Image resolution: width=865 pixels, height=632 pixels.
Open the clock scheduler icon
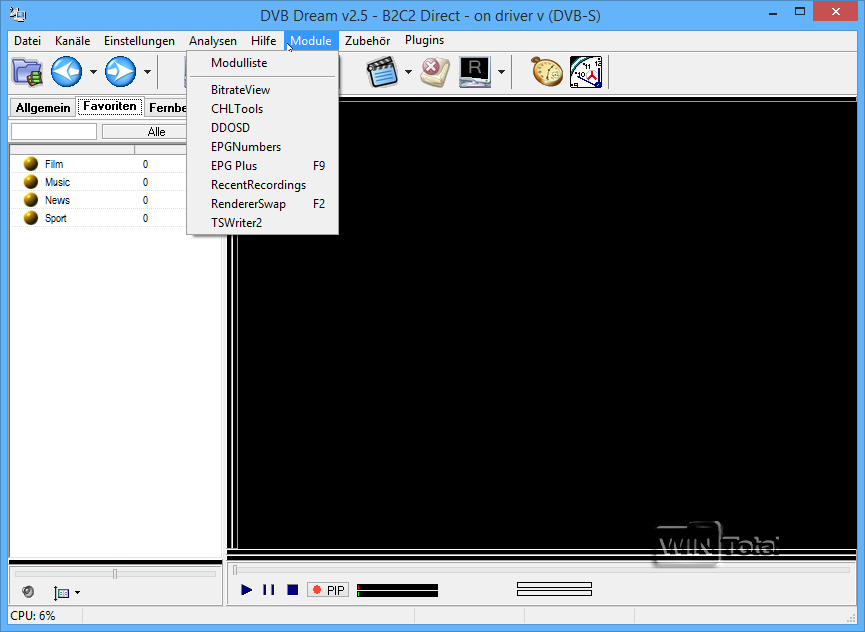pyautogui.click(x=586, y=72)
